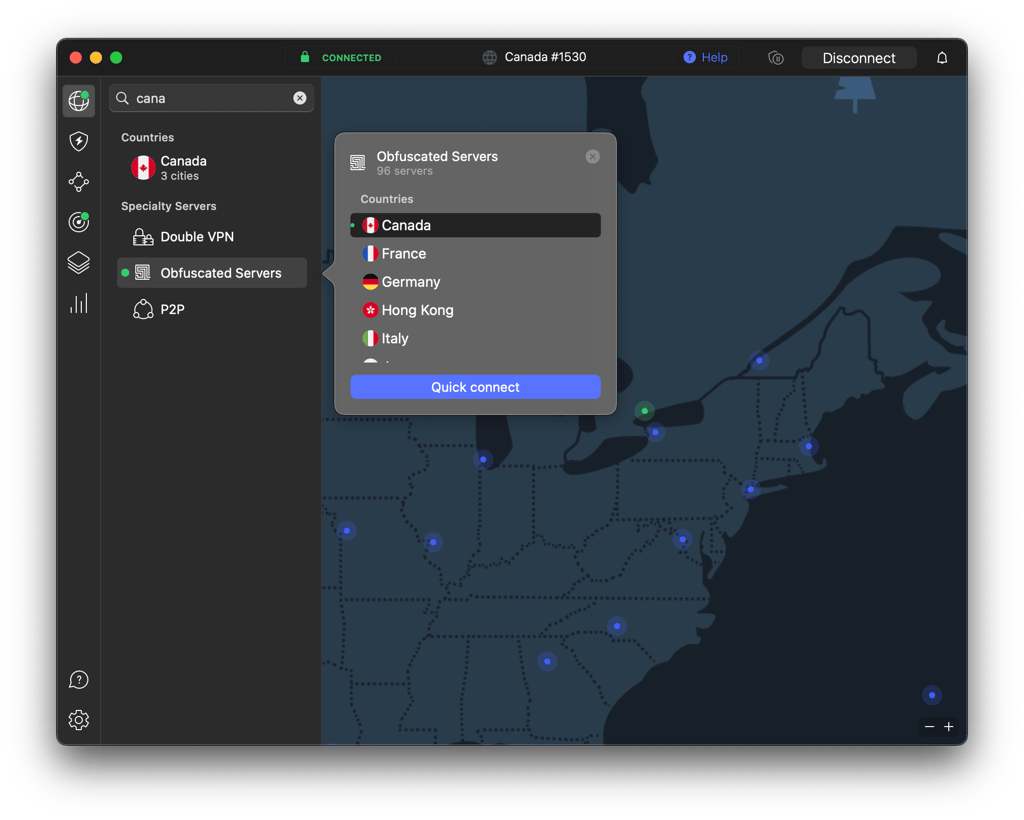The image size is (1024, 820).
Task: Open the Help link in title bar
Action: tap(705, 57)
